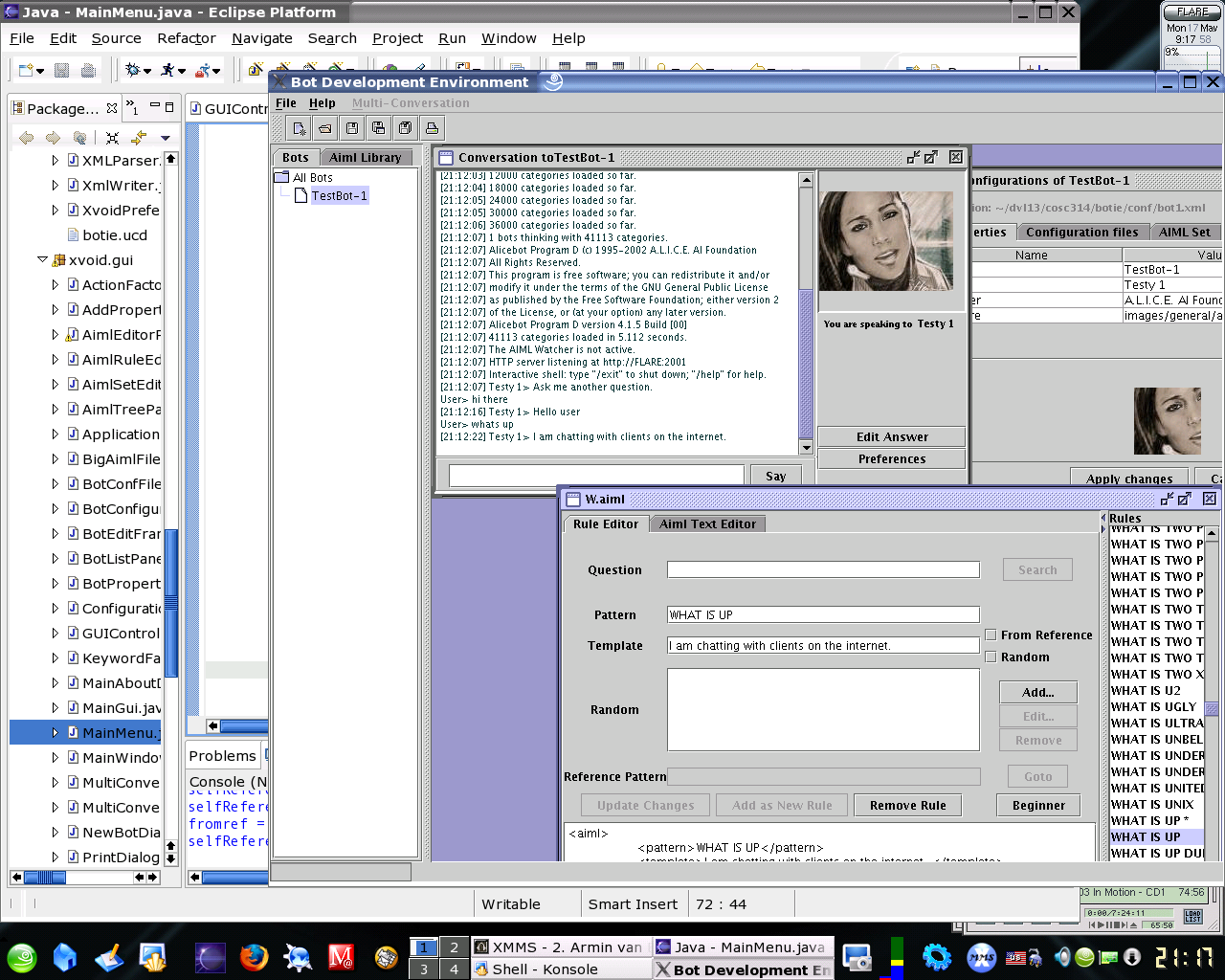Click into the conversation message input field
Screen dimensions: 1225x980
pyautogui.click(x=596, y=475)
